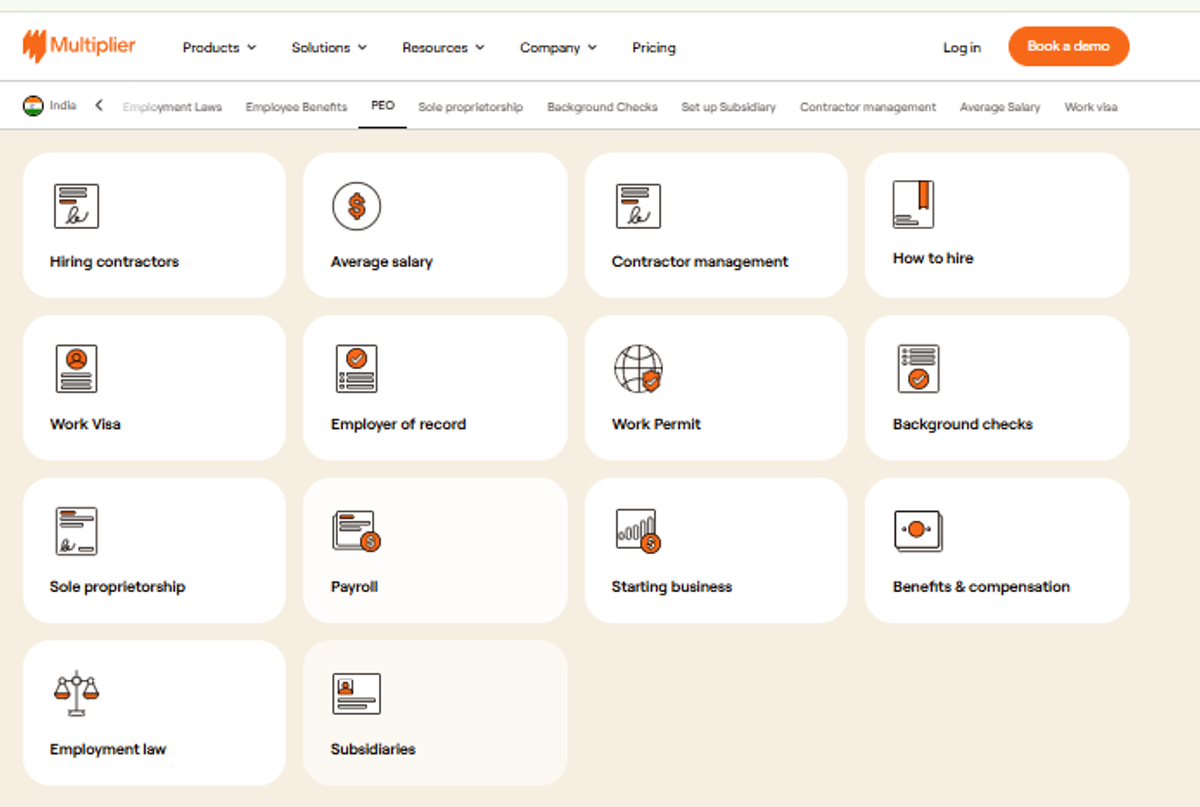Viewport: 1200px width, 807px height.
Task: Click the Background checks list icon
Action: point(918,369)
